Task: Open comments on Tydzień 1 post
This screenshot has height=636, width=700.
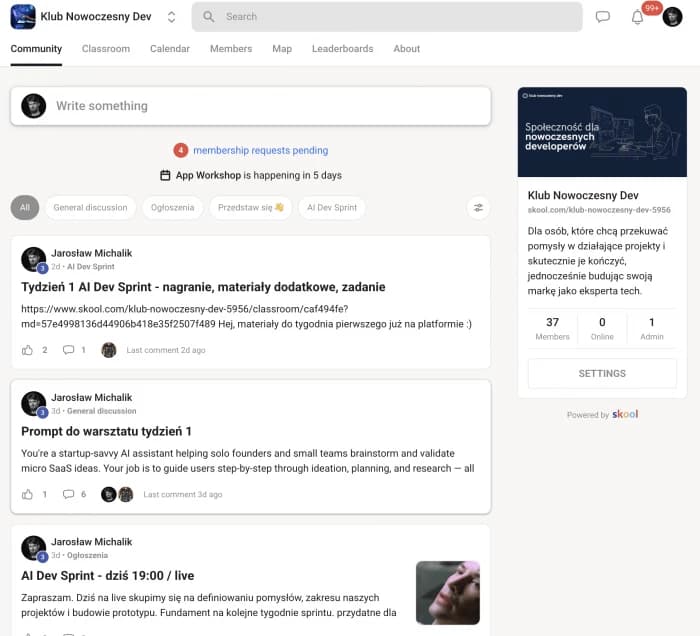Action: click(68, 350)
